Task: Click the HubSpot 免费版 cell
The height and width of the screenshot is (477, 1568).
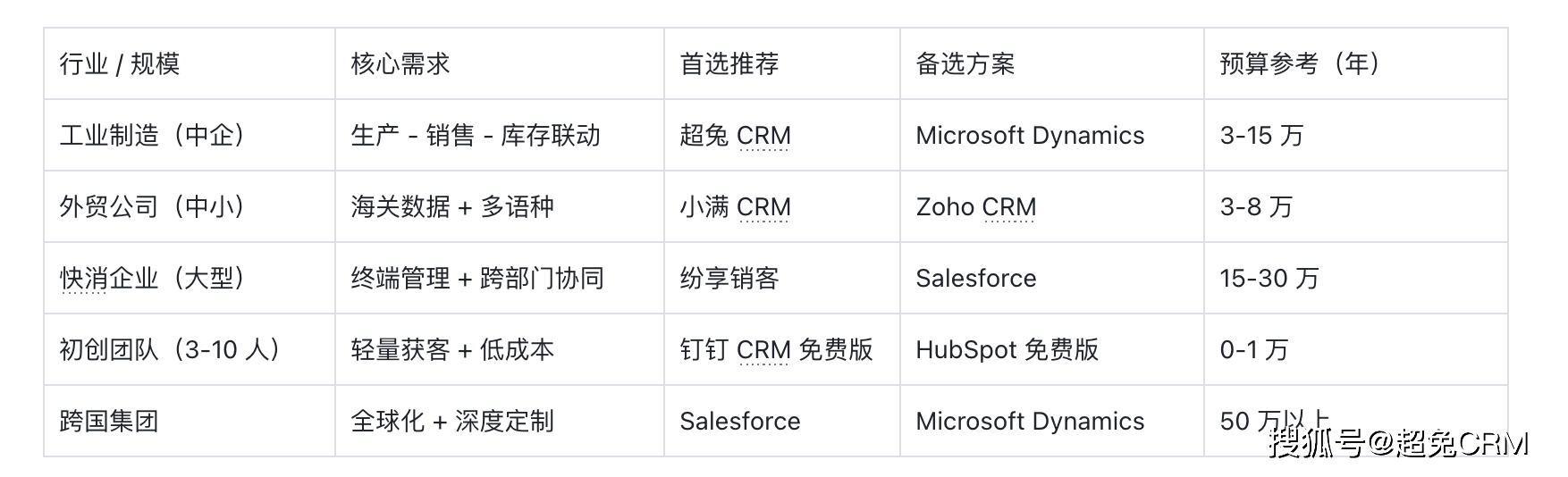Action: (1007, 350)
